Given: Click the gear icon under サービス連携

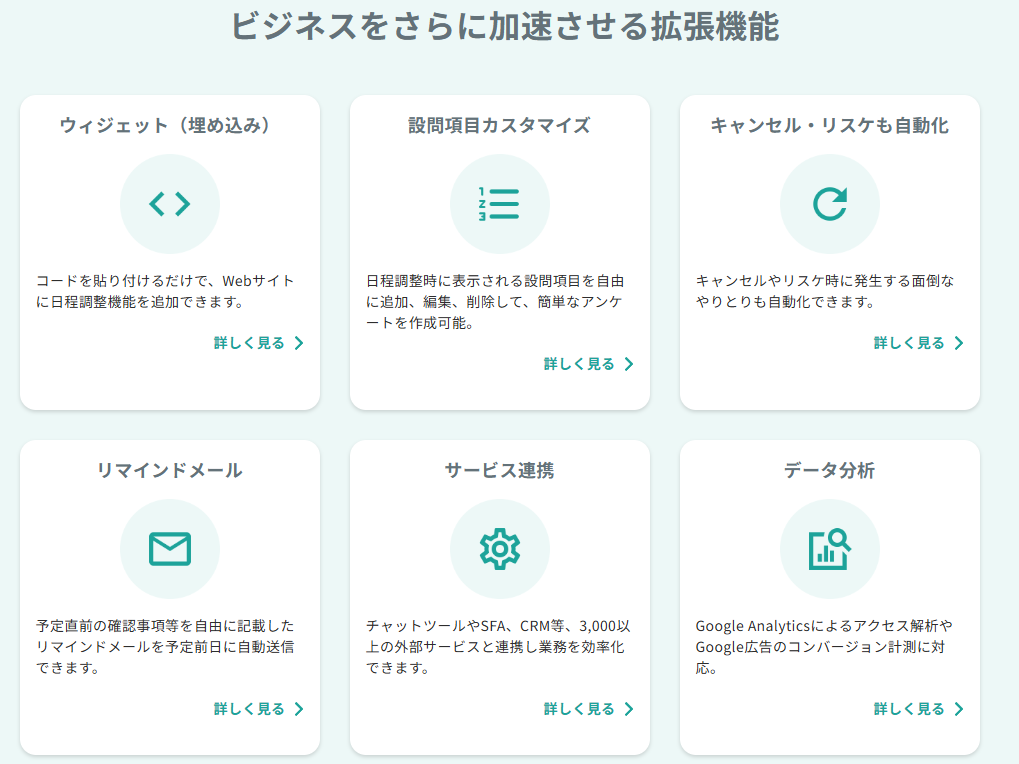Looking at the screenshot, I should pos(499,549).
